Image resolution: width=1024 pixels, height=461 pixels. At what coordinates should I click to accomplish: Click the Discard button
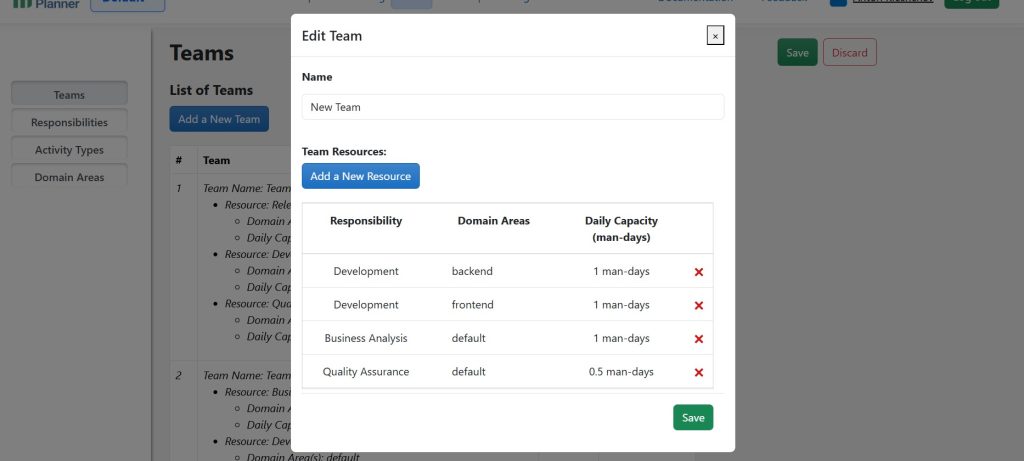[x=849, y=53]
